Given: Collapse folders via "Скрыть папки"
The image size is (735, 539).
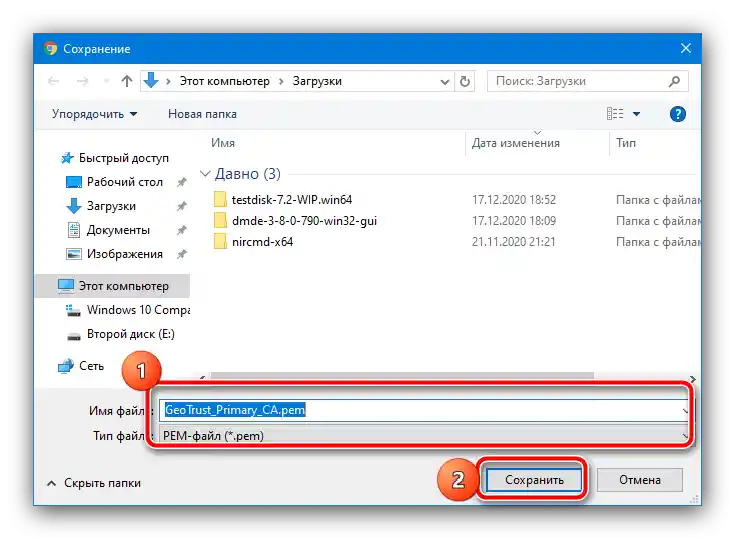Looking at the screenshot, I should coord(94,483).
